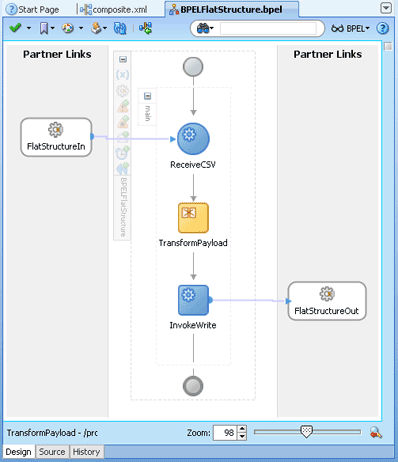Switch to the Design tab
The height and width of the screenshot is (462, 398).
18,452
